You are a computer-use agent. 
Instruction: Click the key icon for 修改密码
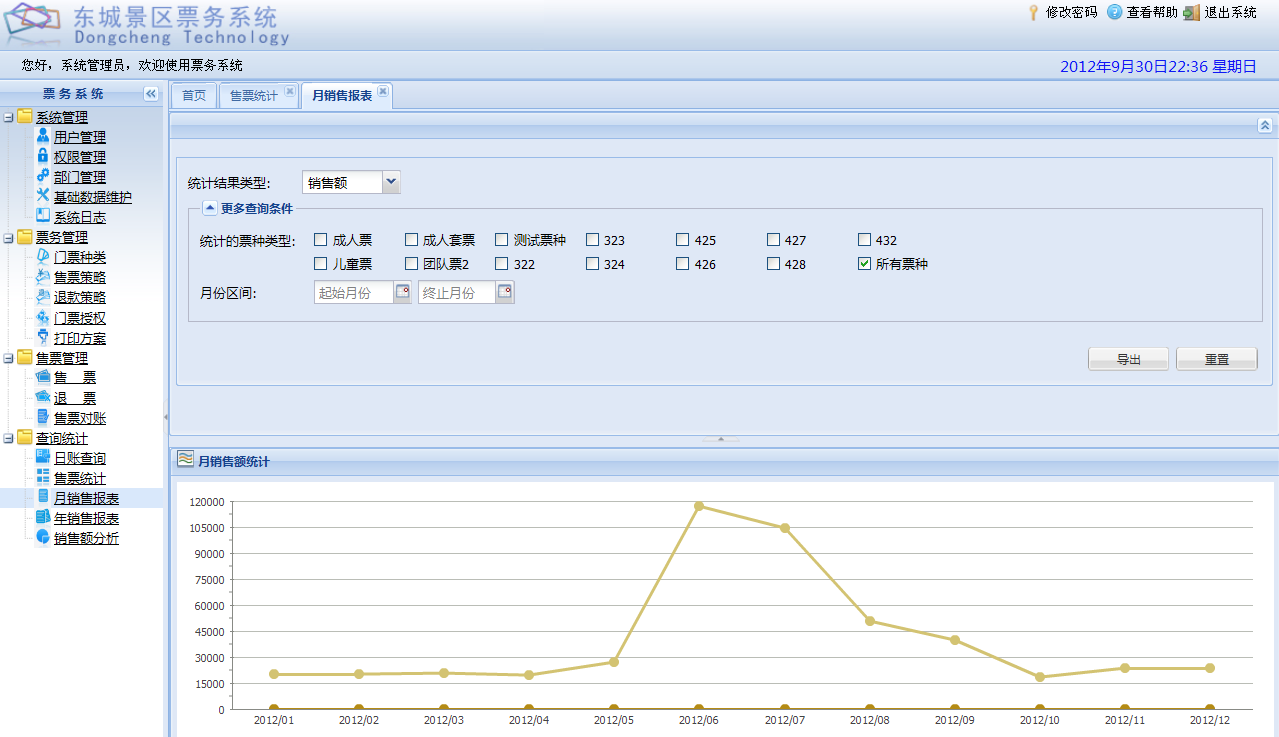tap(1033, 12)
